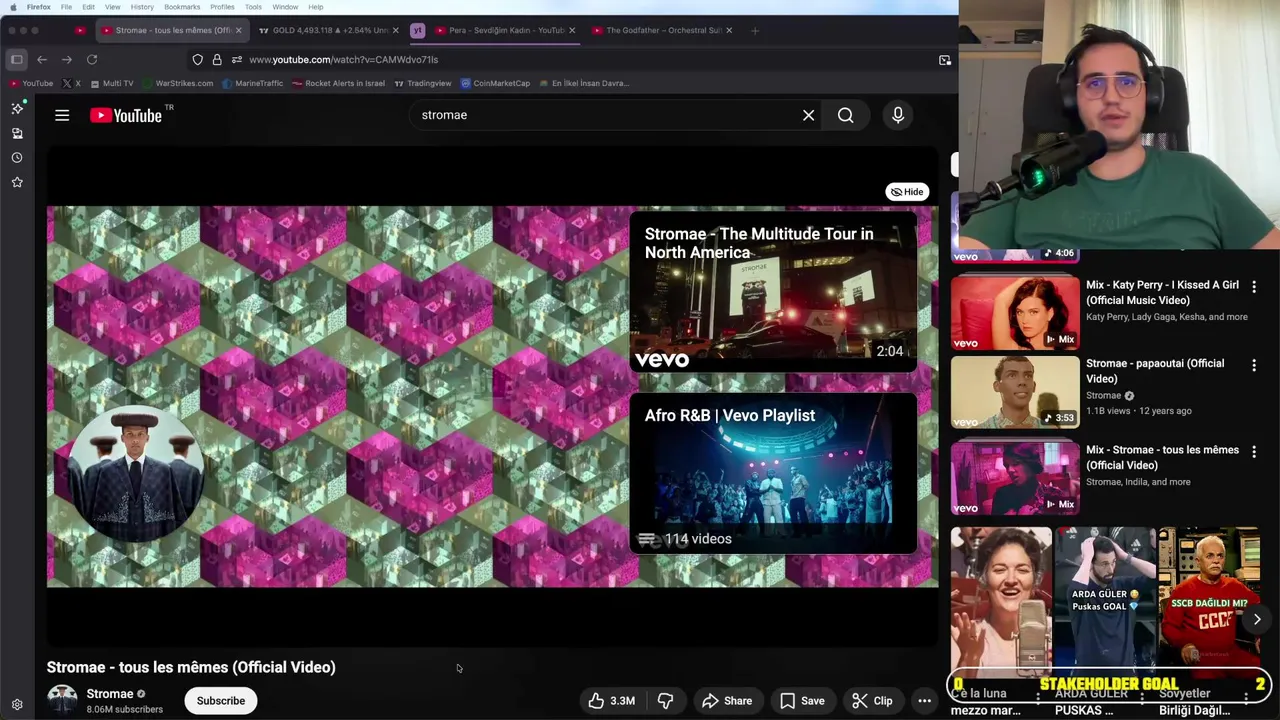The width and height of the screenshot is (1280, 720).
Task: Open the Tools menu in the menu bar
Action: coord(253,7)
